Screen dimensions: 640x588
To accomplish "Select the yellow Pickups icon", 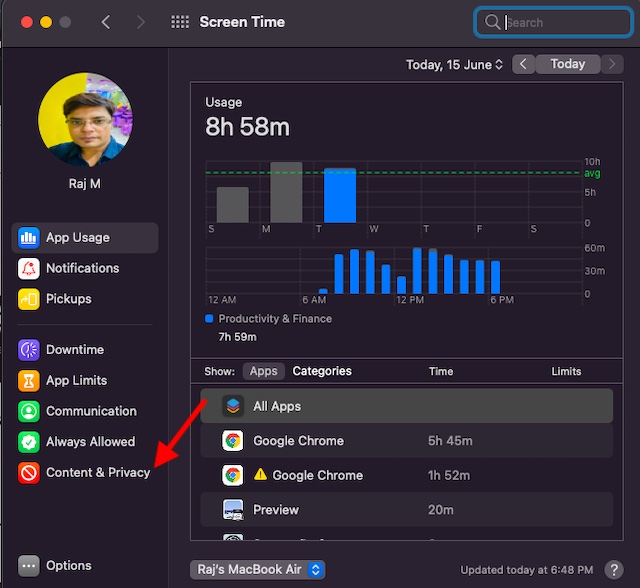I will point(29,299).
